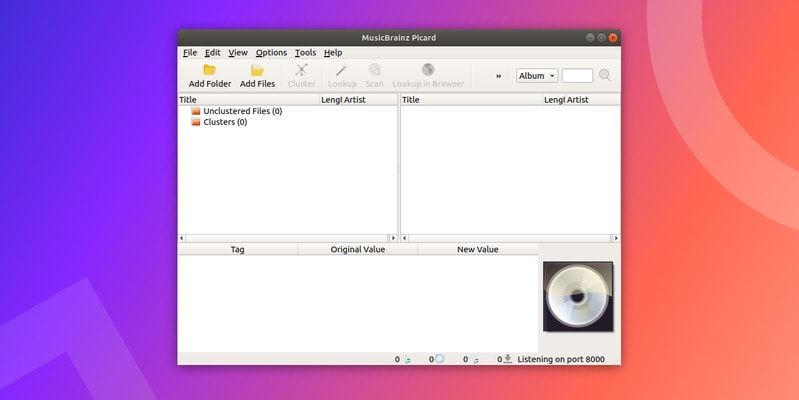Screen dimensions: 799x400
Task: Click the Scan toolbar icon
Action: [375, 69]
